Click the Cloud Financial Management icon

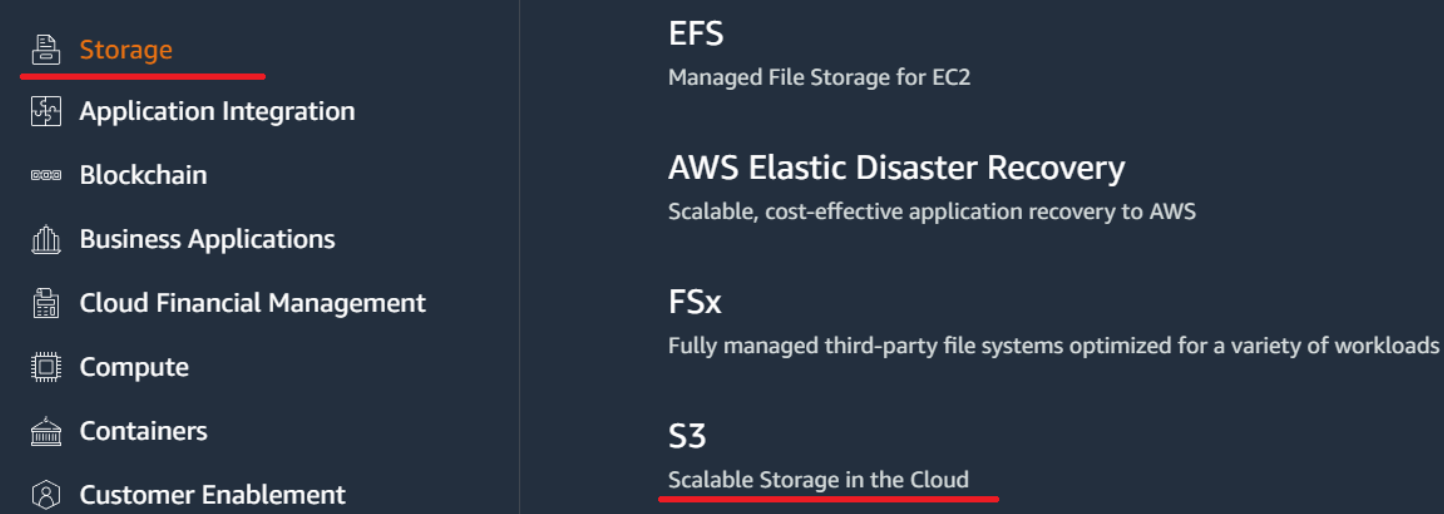pyautogui.click(x=46, y=303)
